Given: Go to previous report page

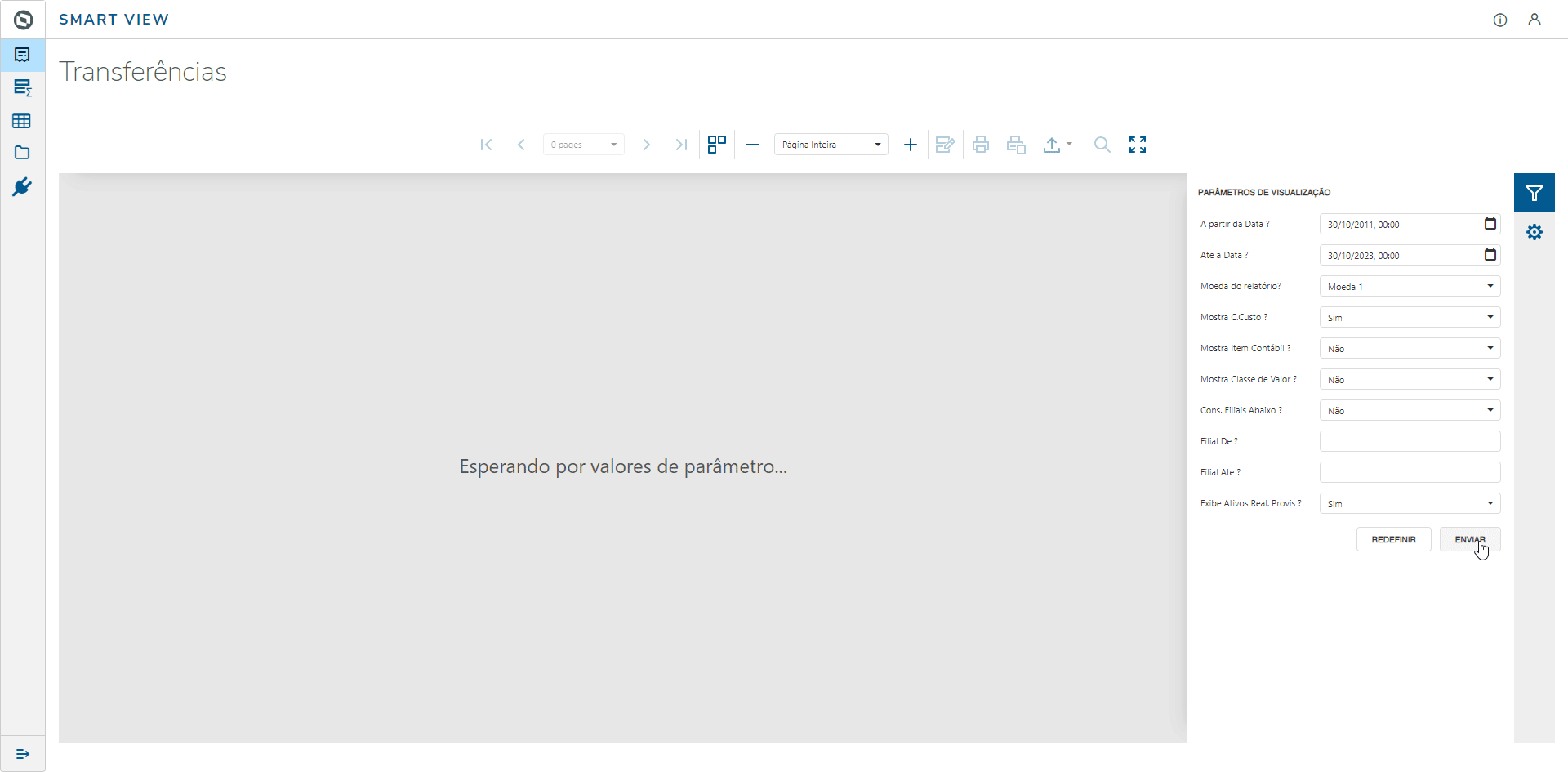Looking at the screenshot, I should click(521, 145).
